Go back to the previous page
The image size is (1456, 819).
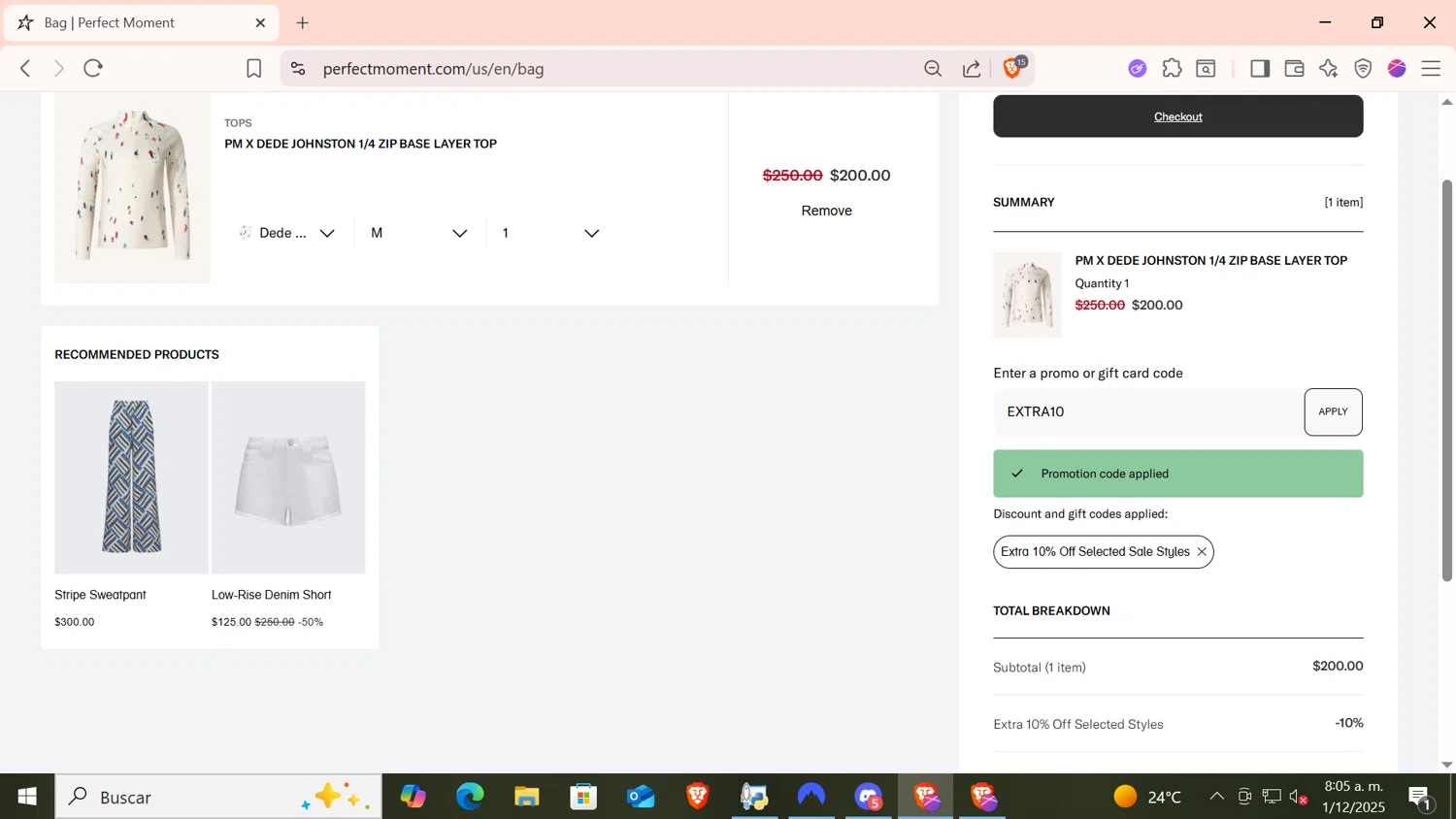coord(25,68)
